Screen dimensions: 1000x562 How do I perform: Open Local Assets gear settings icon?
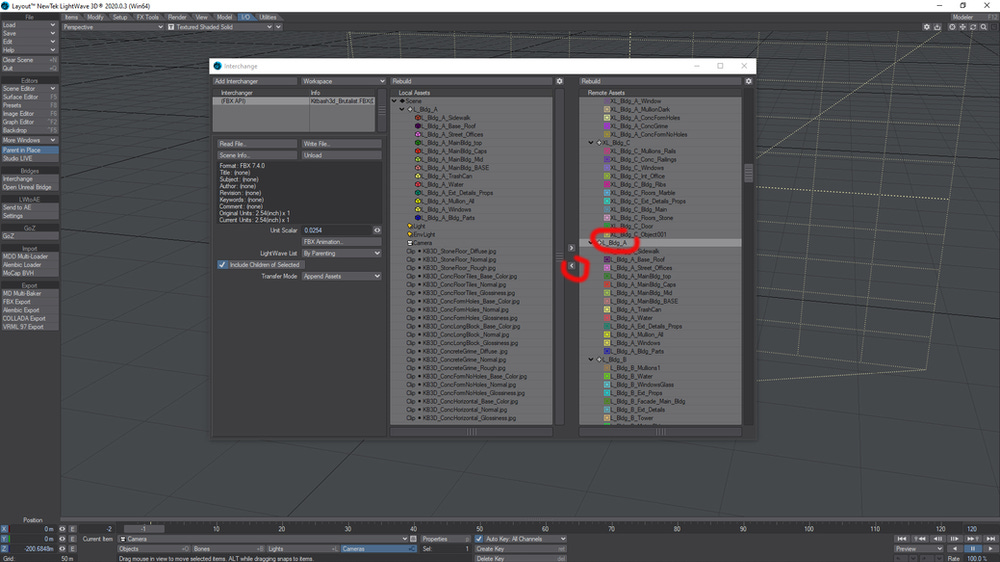tap(559, 81)
